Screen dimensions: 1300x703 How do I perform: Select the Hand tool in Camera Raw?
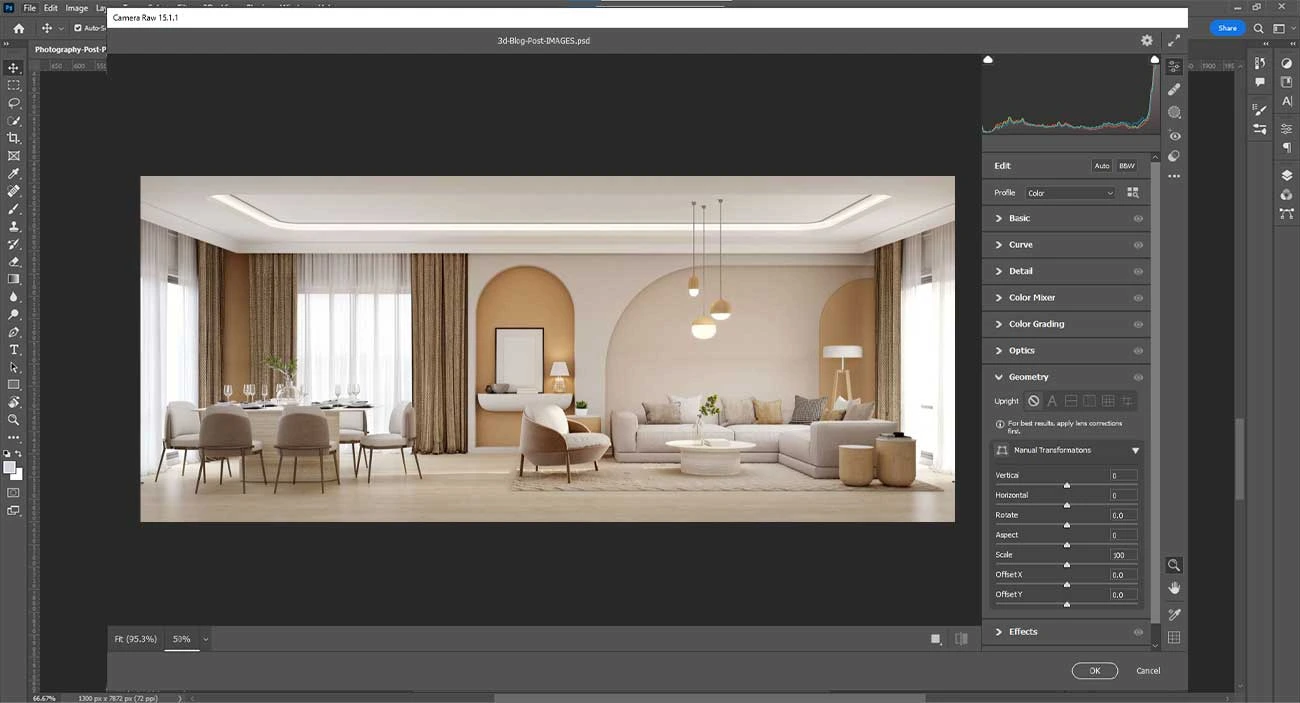pos(1174,588)
